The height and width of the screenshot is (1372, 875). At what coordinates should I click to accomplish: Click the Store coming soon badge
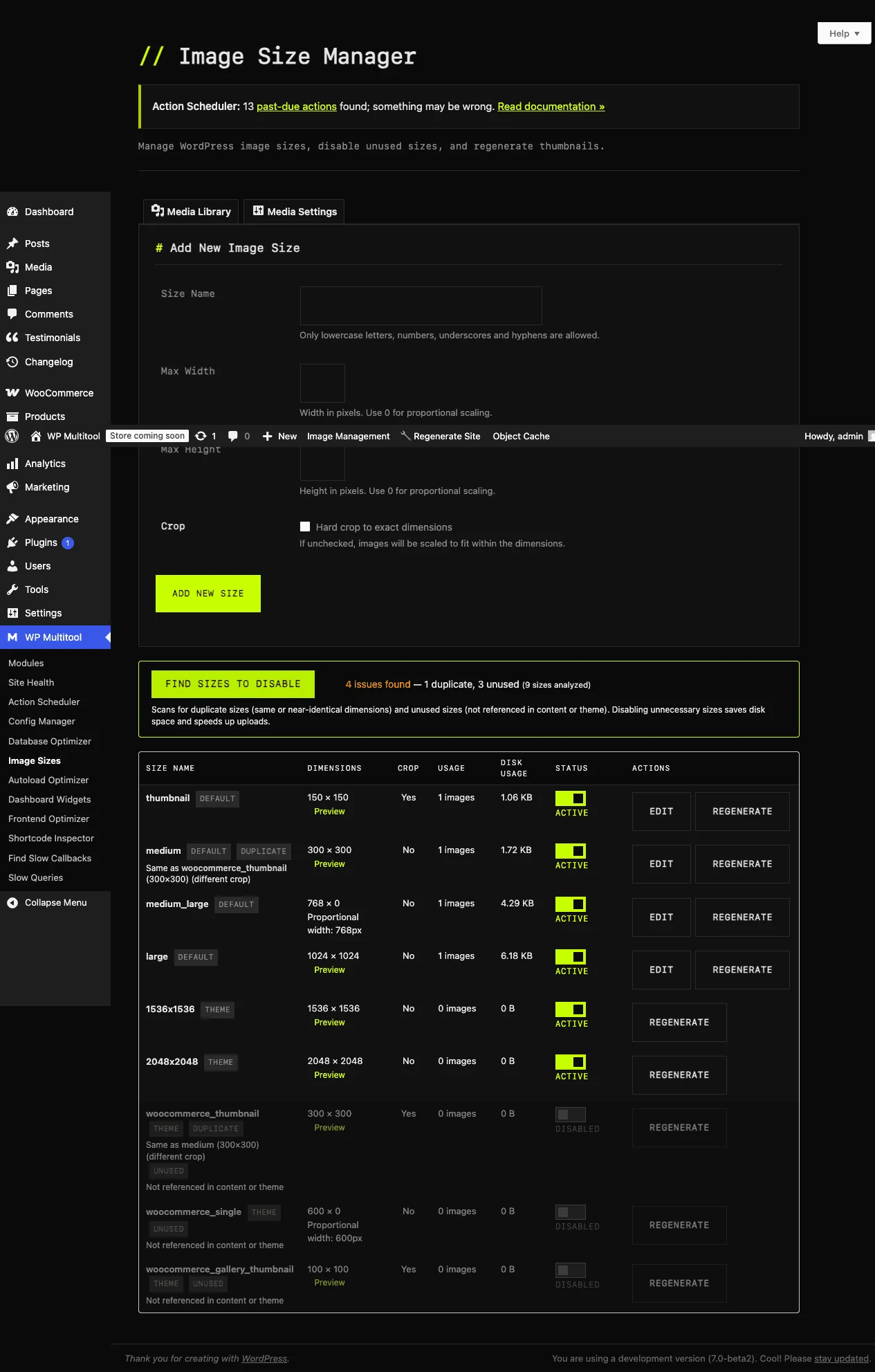pyautogui.click(x=147, y=436)
